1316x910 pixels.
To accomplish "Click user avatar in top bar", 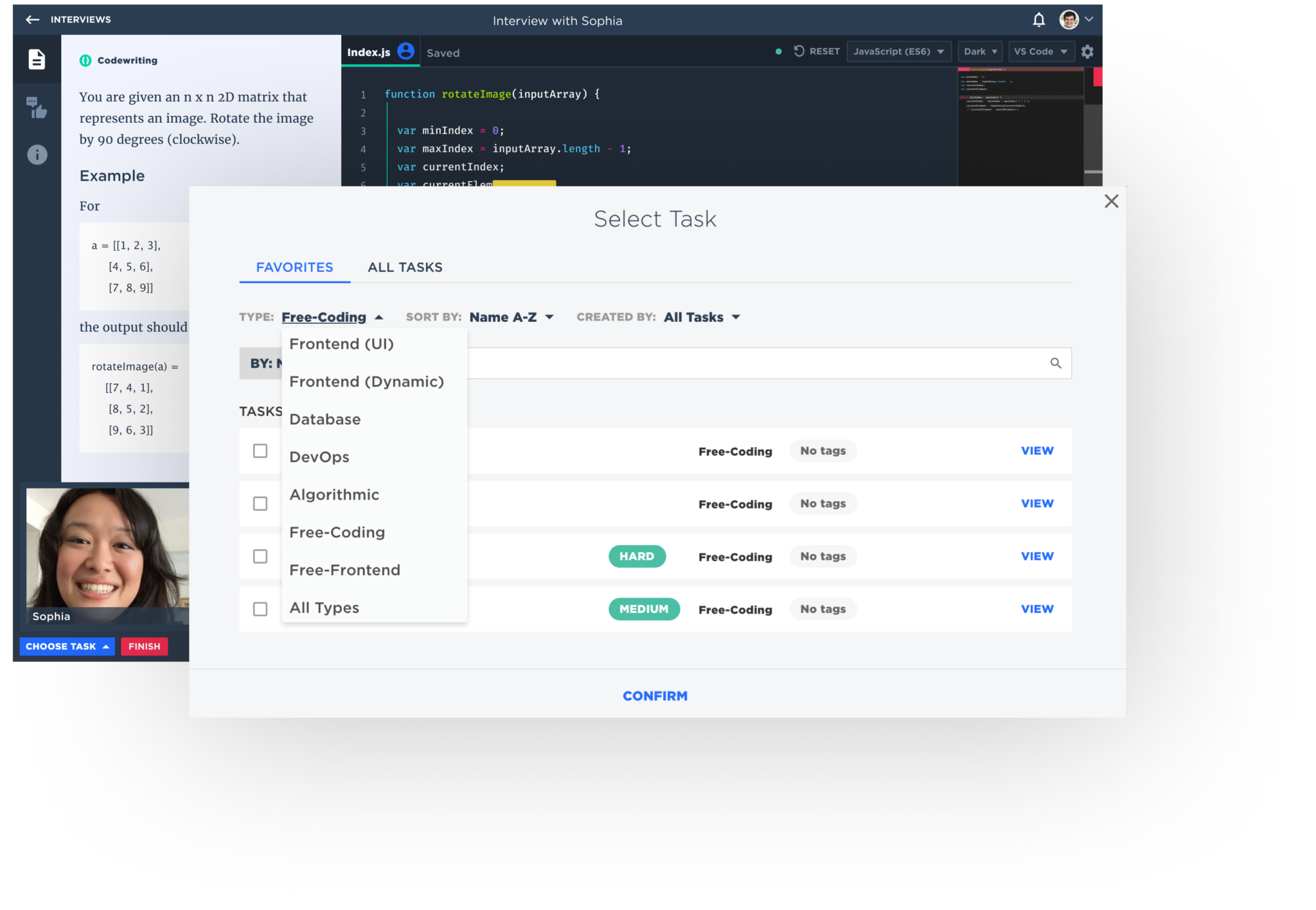I will pos(1069,20).
